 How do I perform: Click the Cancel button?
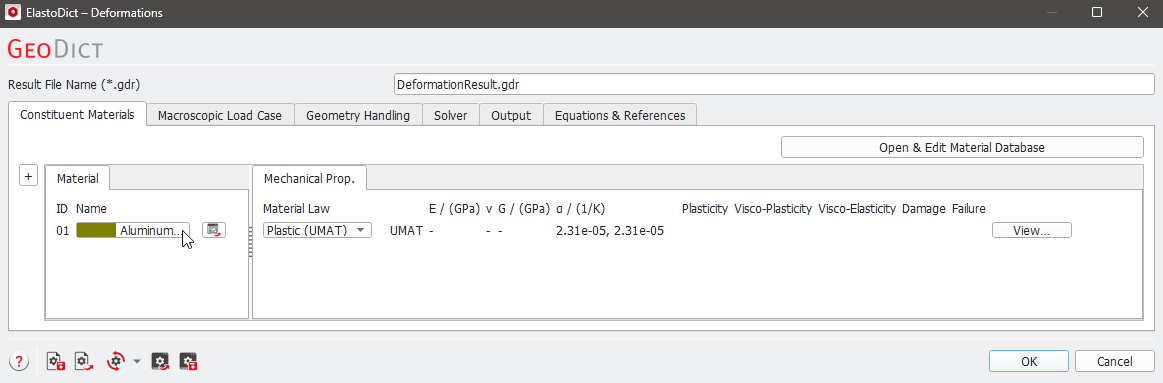[1115, 361]
